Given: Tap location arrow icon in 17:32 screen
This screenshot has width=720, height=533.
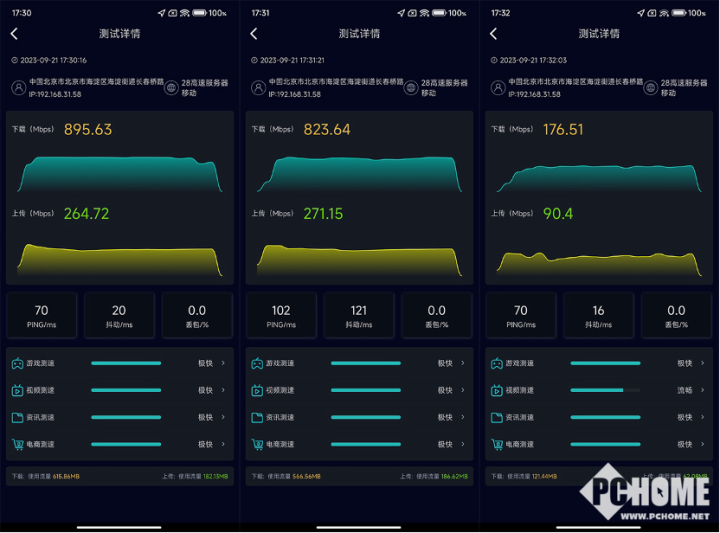Looking at the screenshot, I should click(641, 13).
